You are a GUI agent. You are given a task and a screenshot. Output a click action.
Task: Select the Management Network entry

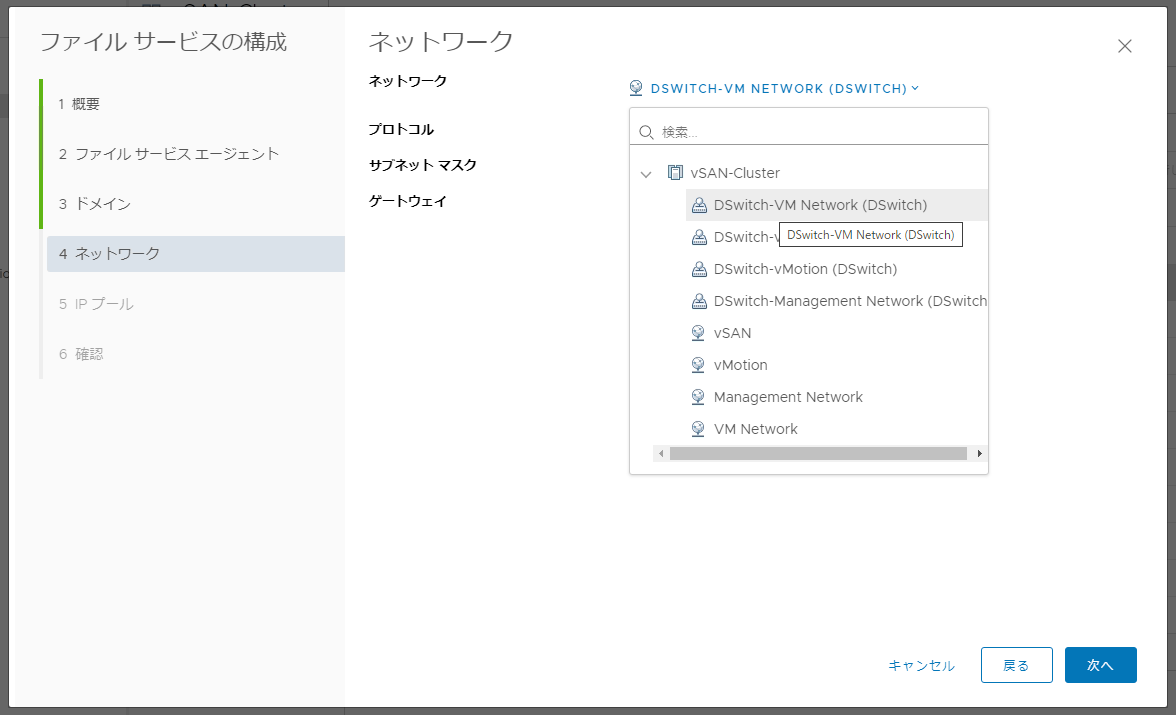788,397
